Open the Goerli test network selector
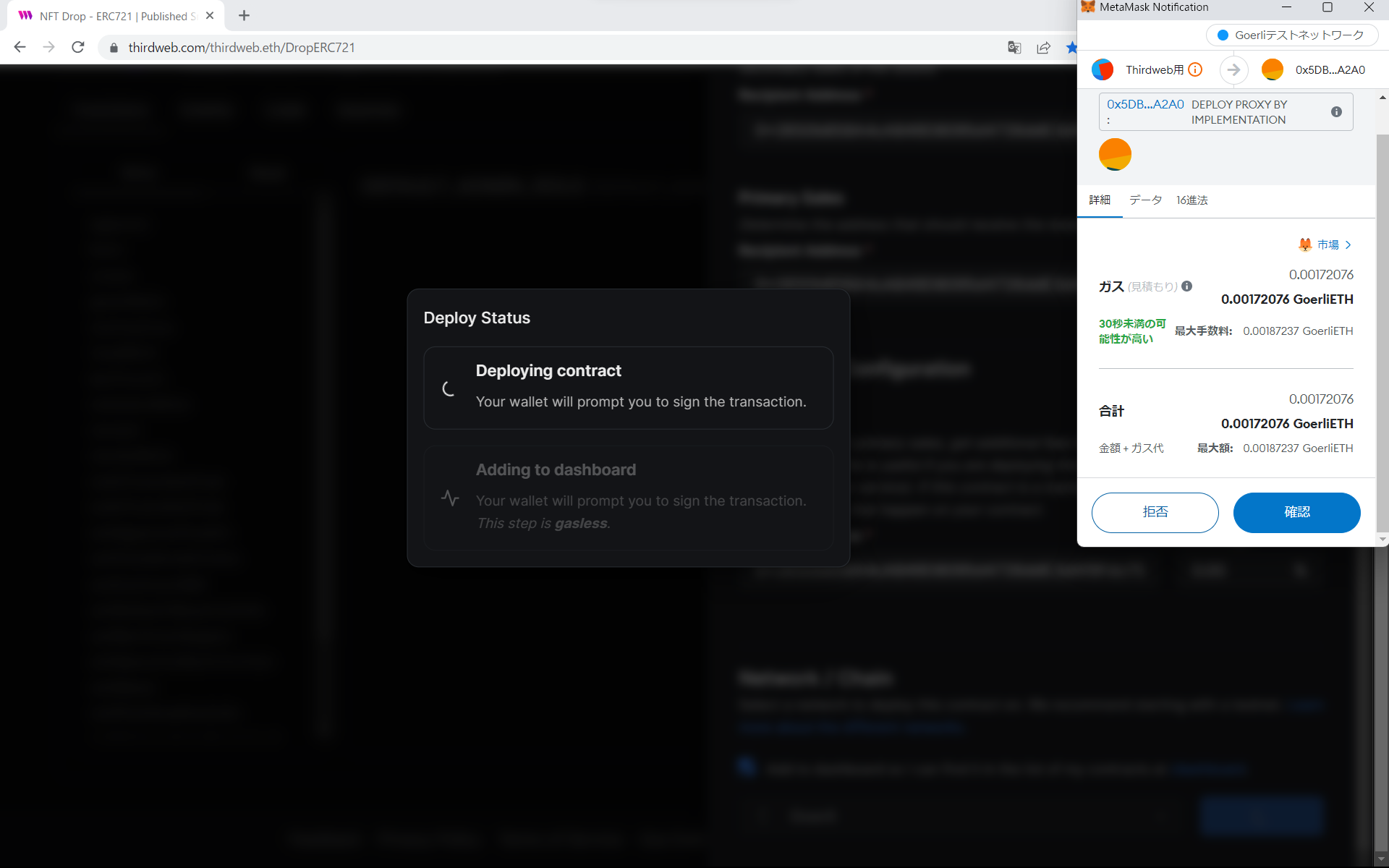 (1291, 35)
